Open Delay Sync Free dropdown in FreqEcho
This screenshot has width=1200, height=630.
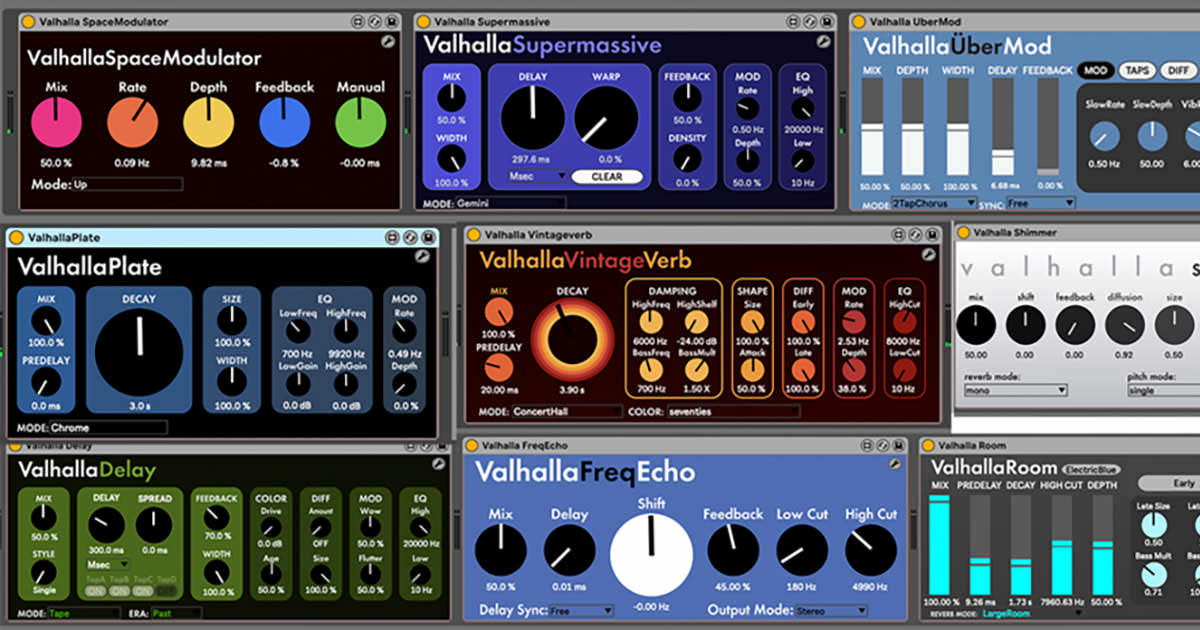[579, 610]
